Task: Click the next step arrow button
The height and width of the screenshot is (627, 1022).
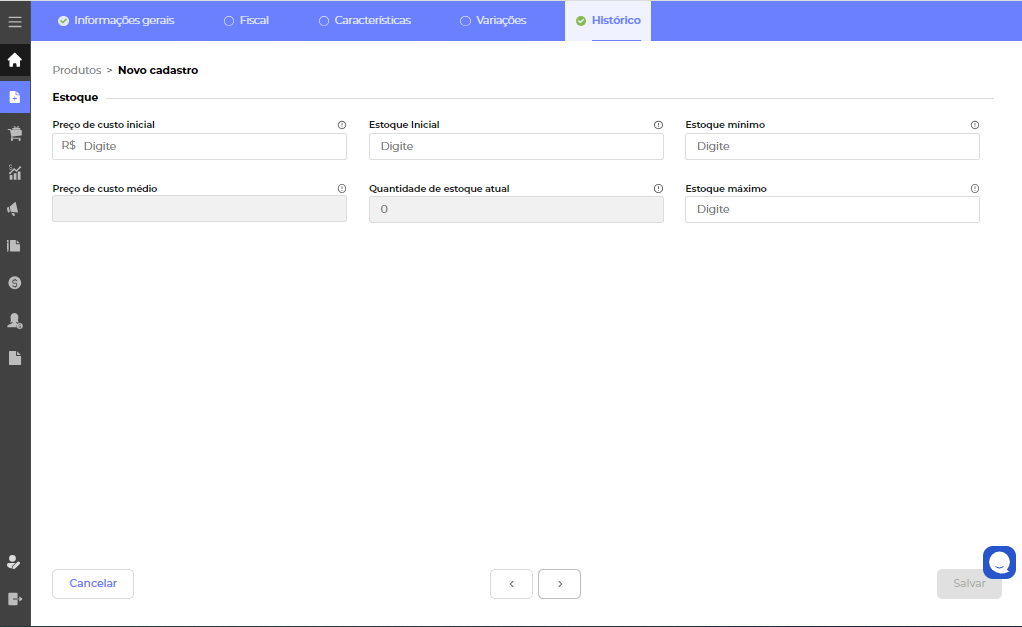Action: tap(559, 584)
